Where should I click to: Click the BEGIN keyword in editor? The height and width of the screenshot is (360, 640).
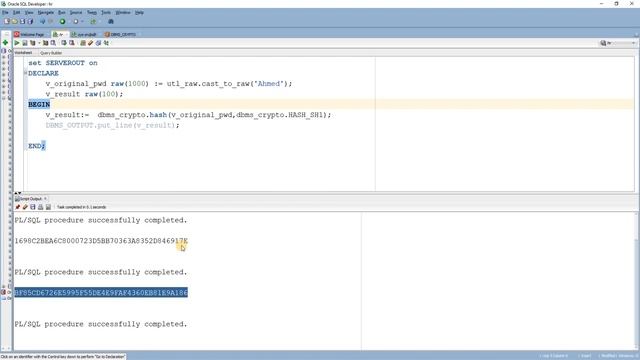pyautogui.click(x=39, y=104)
